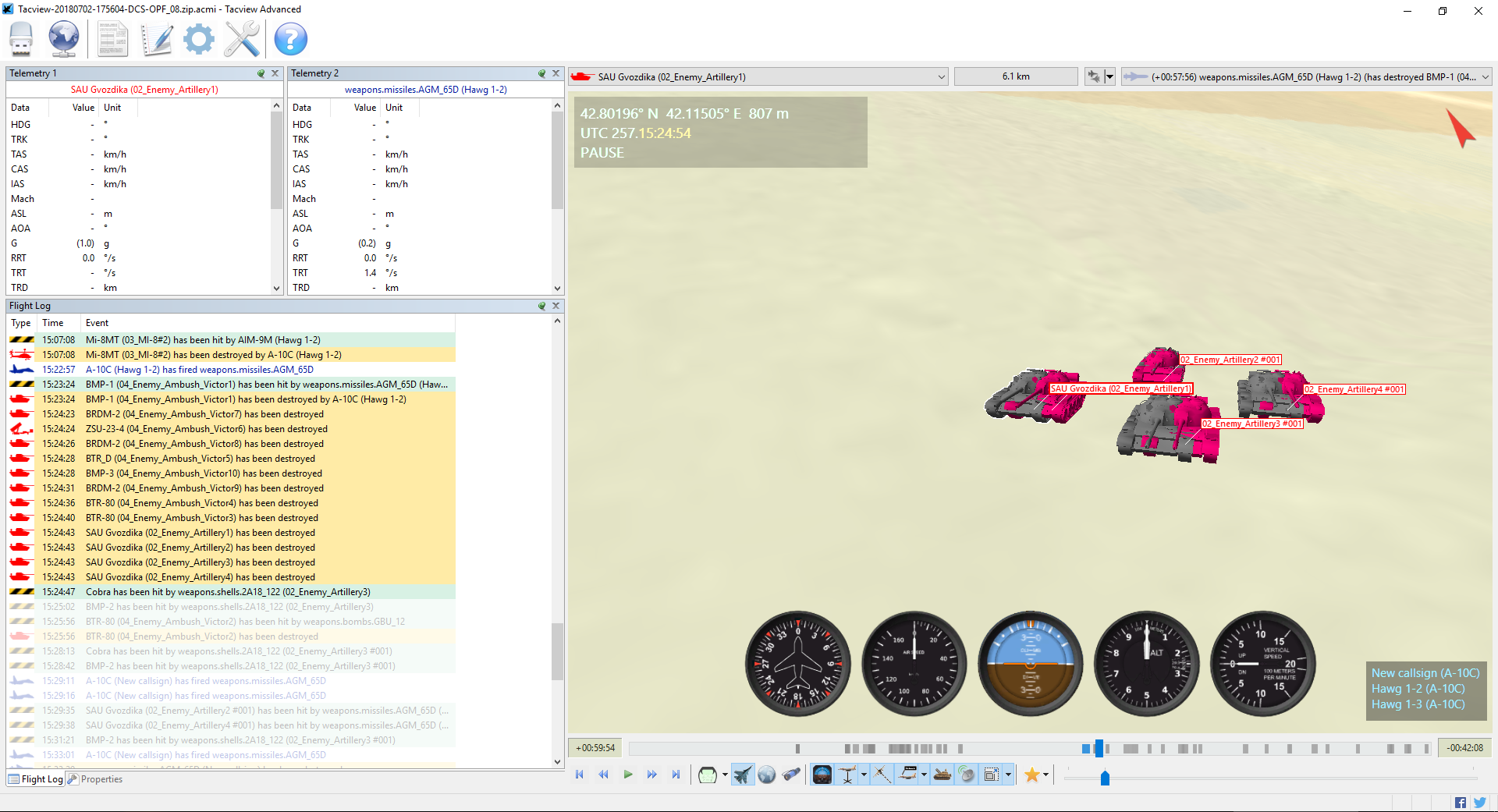This screenshot has height=812, width=1498.
Task: Open the document report icon in toolbar
Action: click(x=113, y=39)
